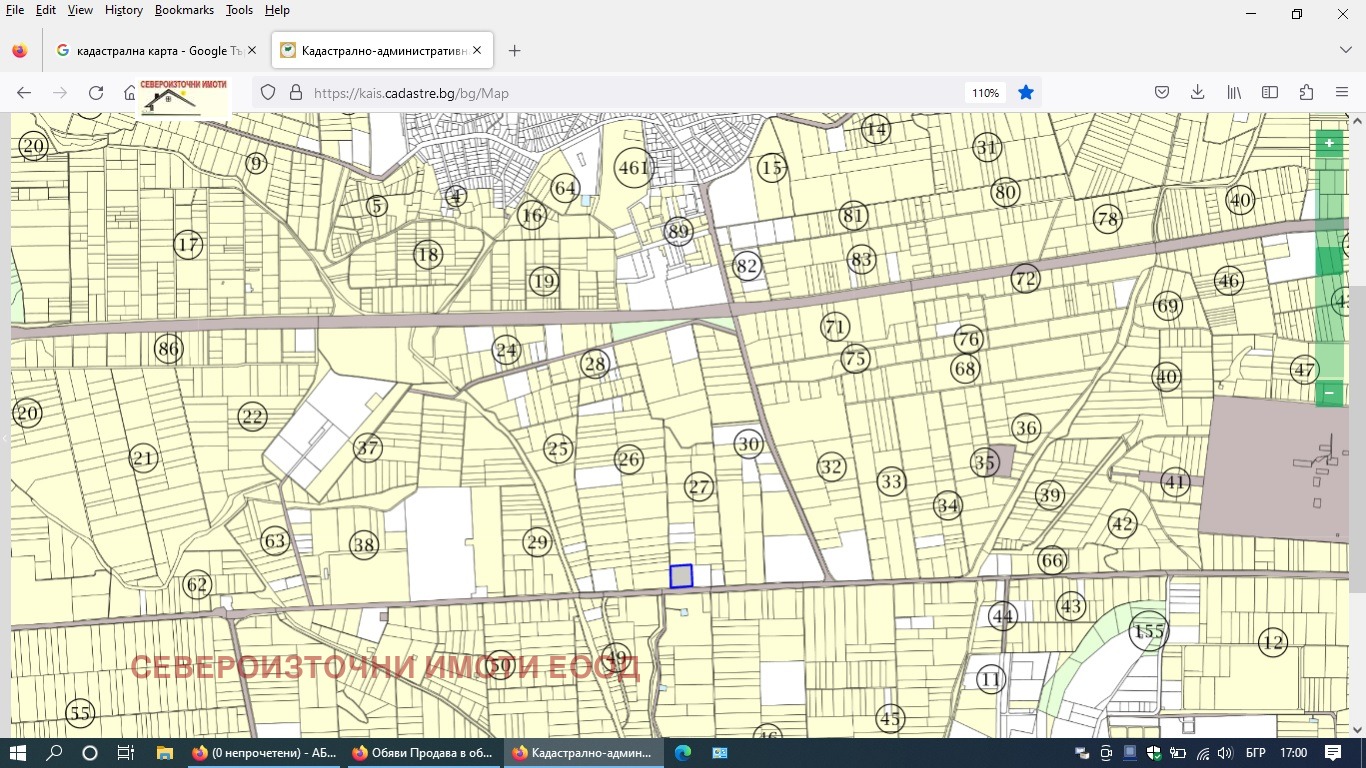Screen dimensions: 1366x768
Task: Open Firefox downloads panel
Action: (x=1197, y=93)
